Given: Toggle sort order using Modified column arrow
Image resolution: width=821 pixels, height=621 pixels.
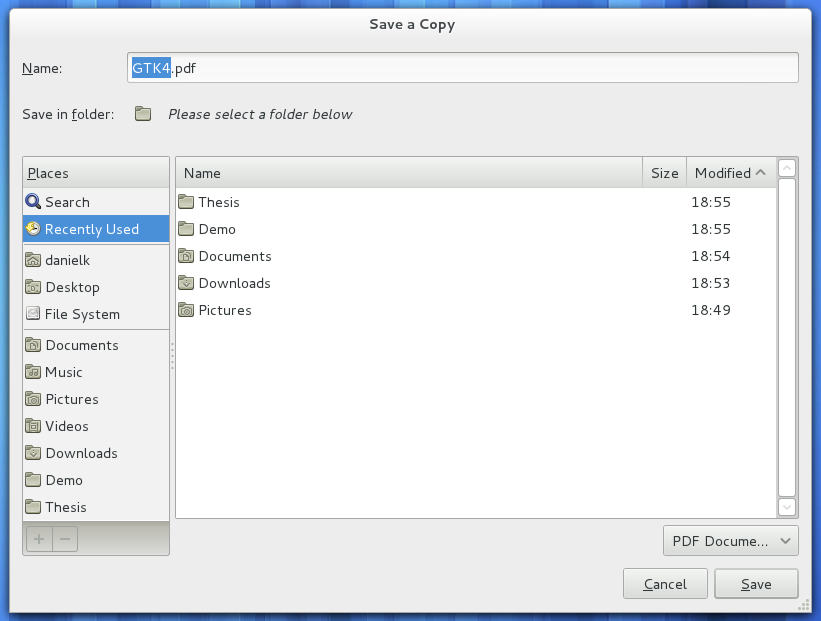Looking at the screenshot, I should 762,172.
